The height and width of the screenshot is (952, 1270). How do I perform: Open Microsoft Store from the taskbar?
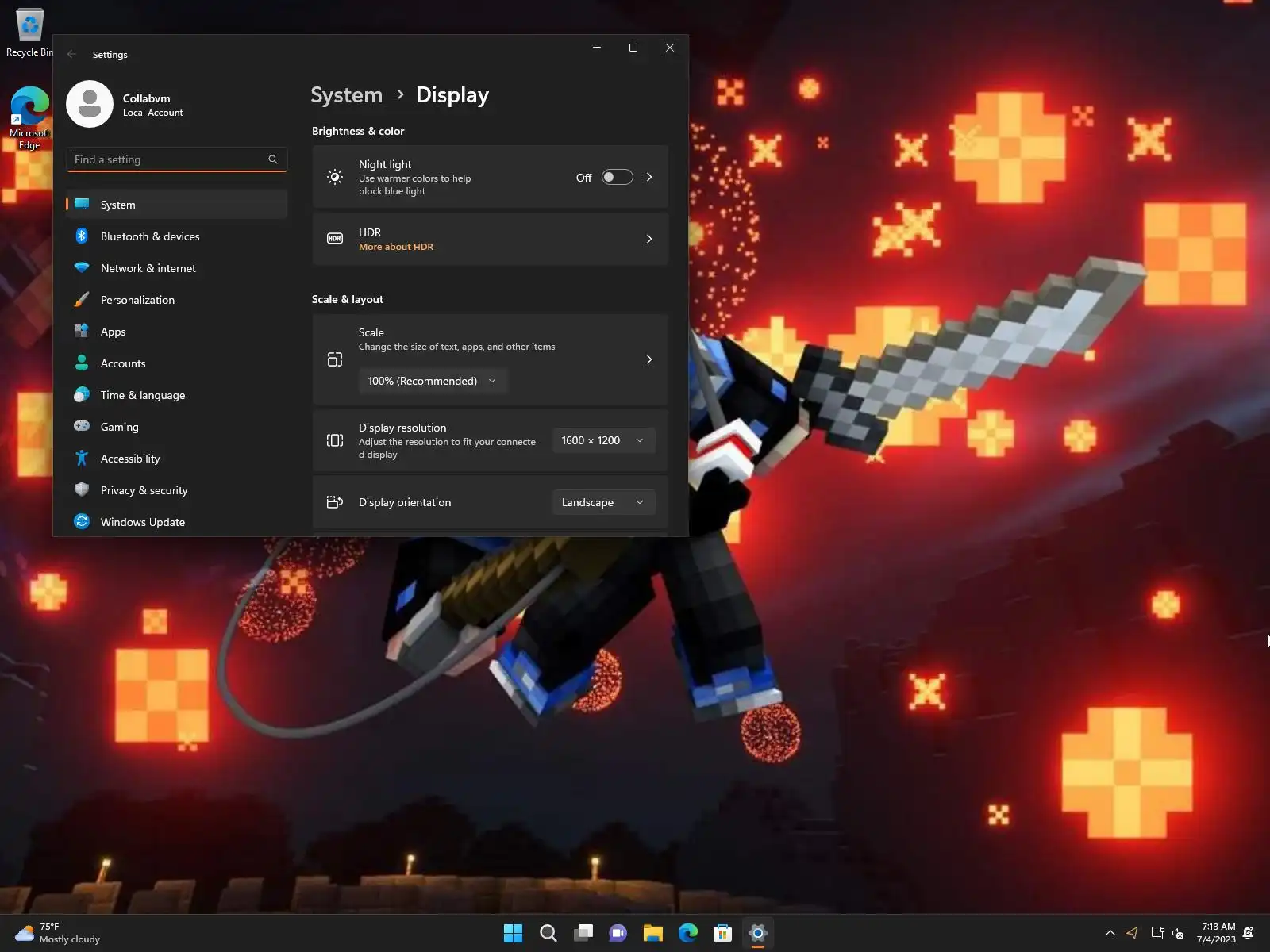click(722, 933)
